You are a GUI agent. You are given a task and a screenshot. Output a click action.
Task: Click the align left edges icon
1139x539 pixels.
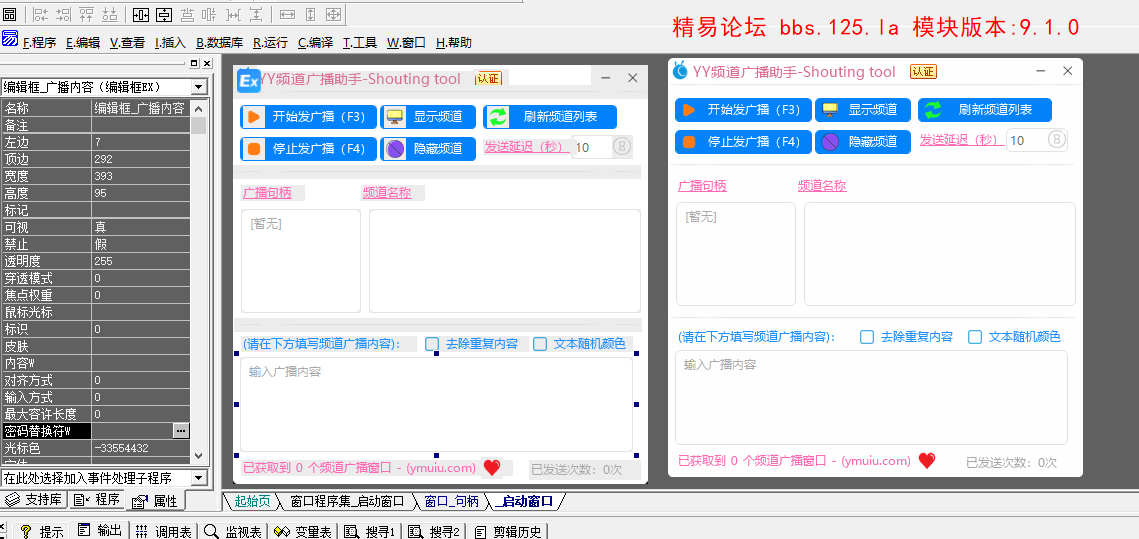click(x=41, y=14)
